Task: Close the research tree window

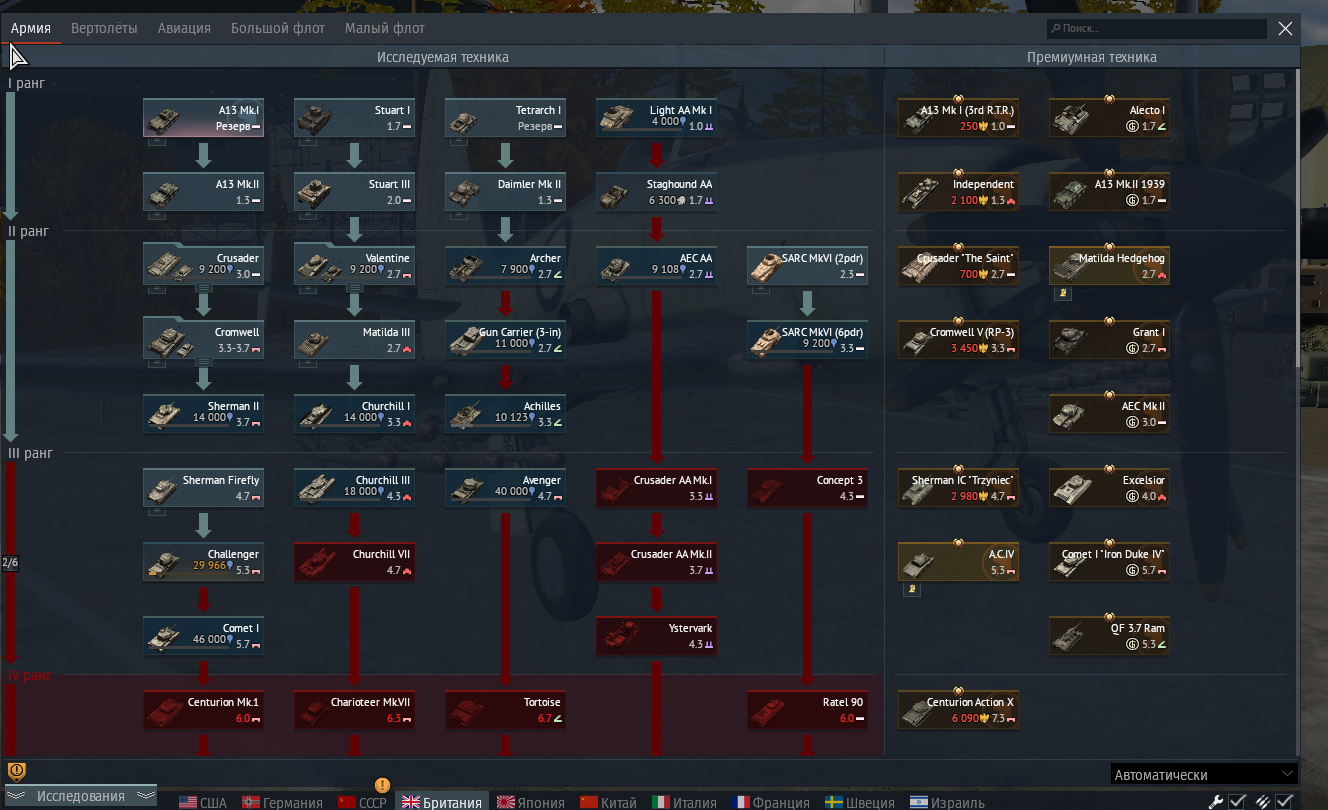Action: (1286, 29)
